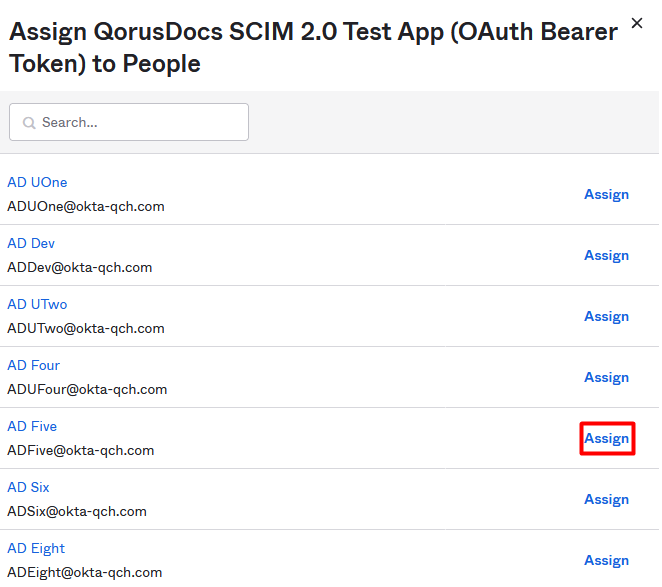Viewport: 662px width, 587px height.
Task: Select the email ADUFour@okta-qch.com
Action: tap(87, 389)
